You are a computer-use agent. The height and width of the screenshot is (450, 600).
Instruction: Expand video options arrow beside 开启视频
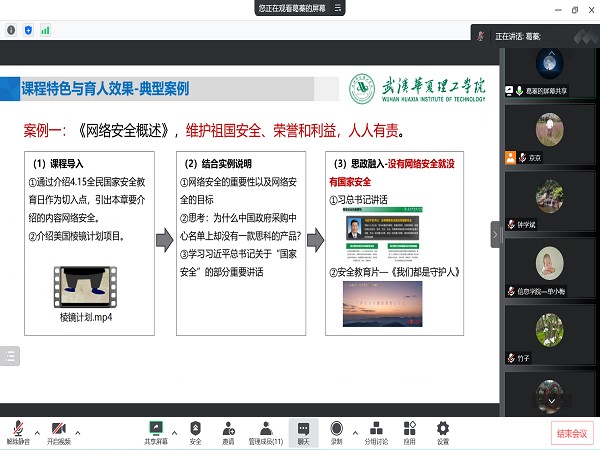tap(78, 424)
